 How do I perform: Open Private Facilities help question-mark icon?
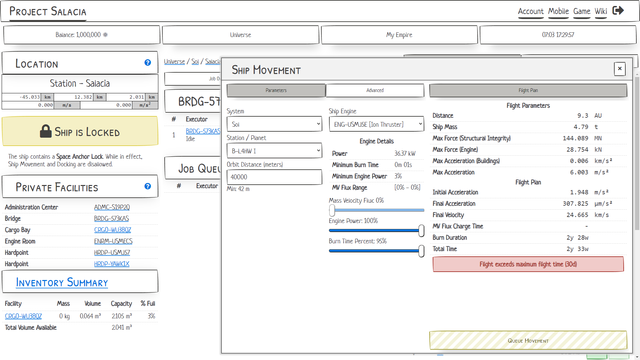[148, 186]
